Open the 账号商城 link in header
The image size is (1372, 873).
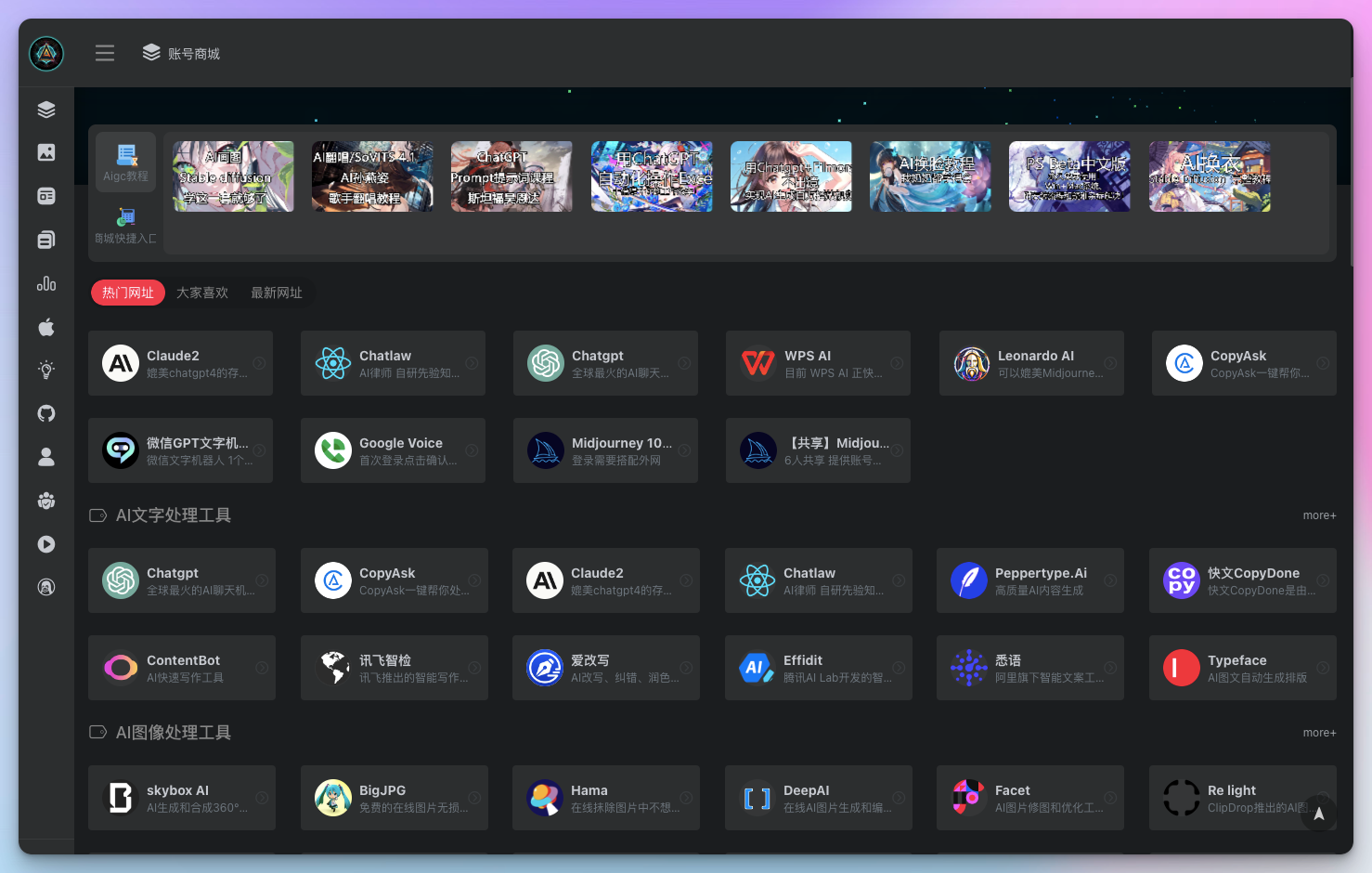pyautogui.click(x=181, y=53)
